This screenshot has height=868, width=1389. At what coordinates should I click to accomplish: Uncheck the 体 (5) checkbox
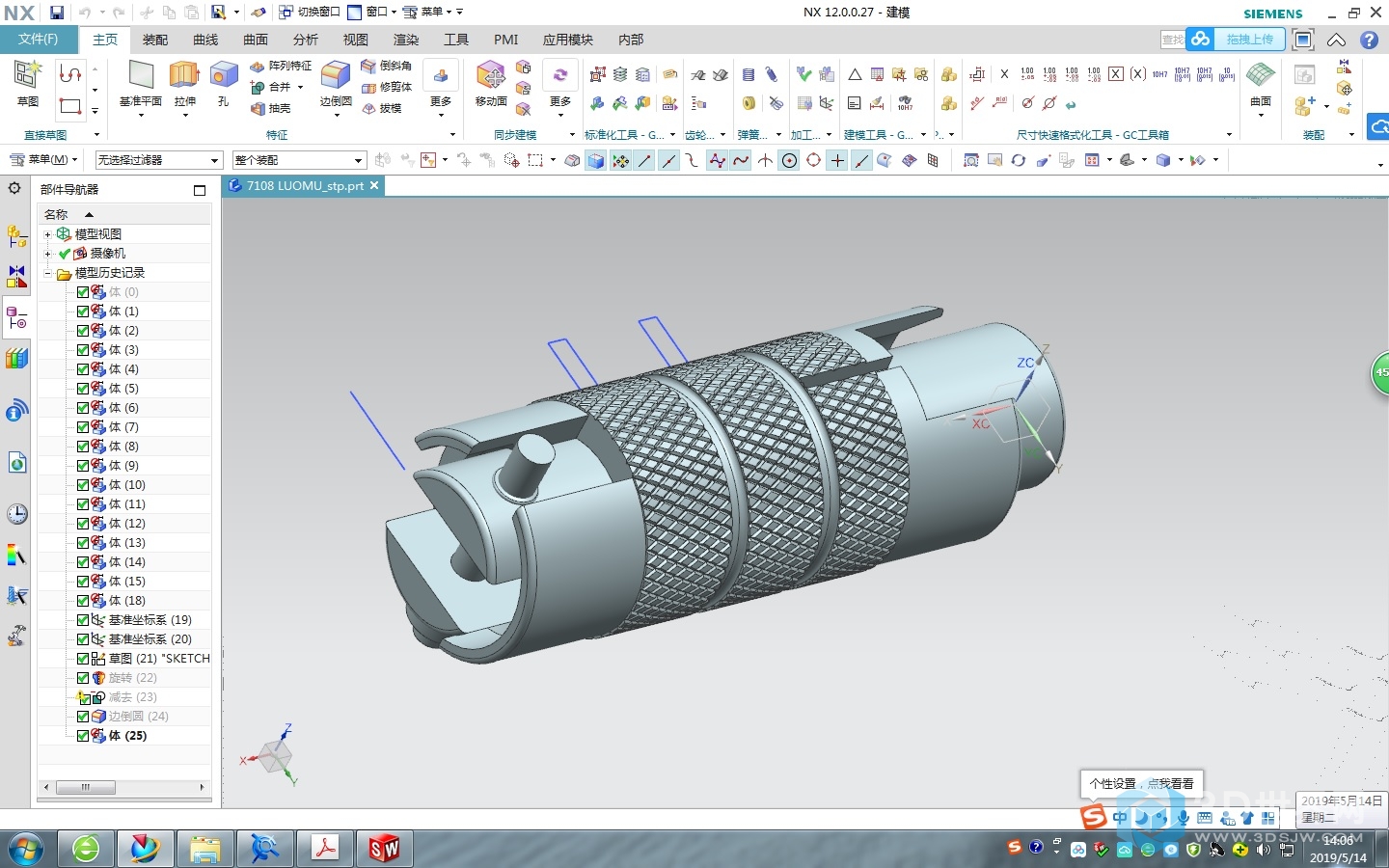(x=83, y=389)
